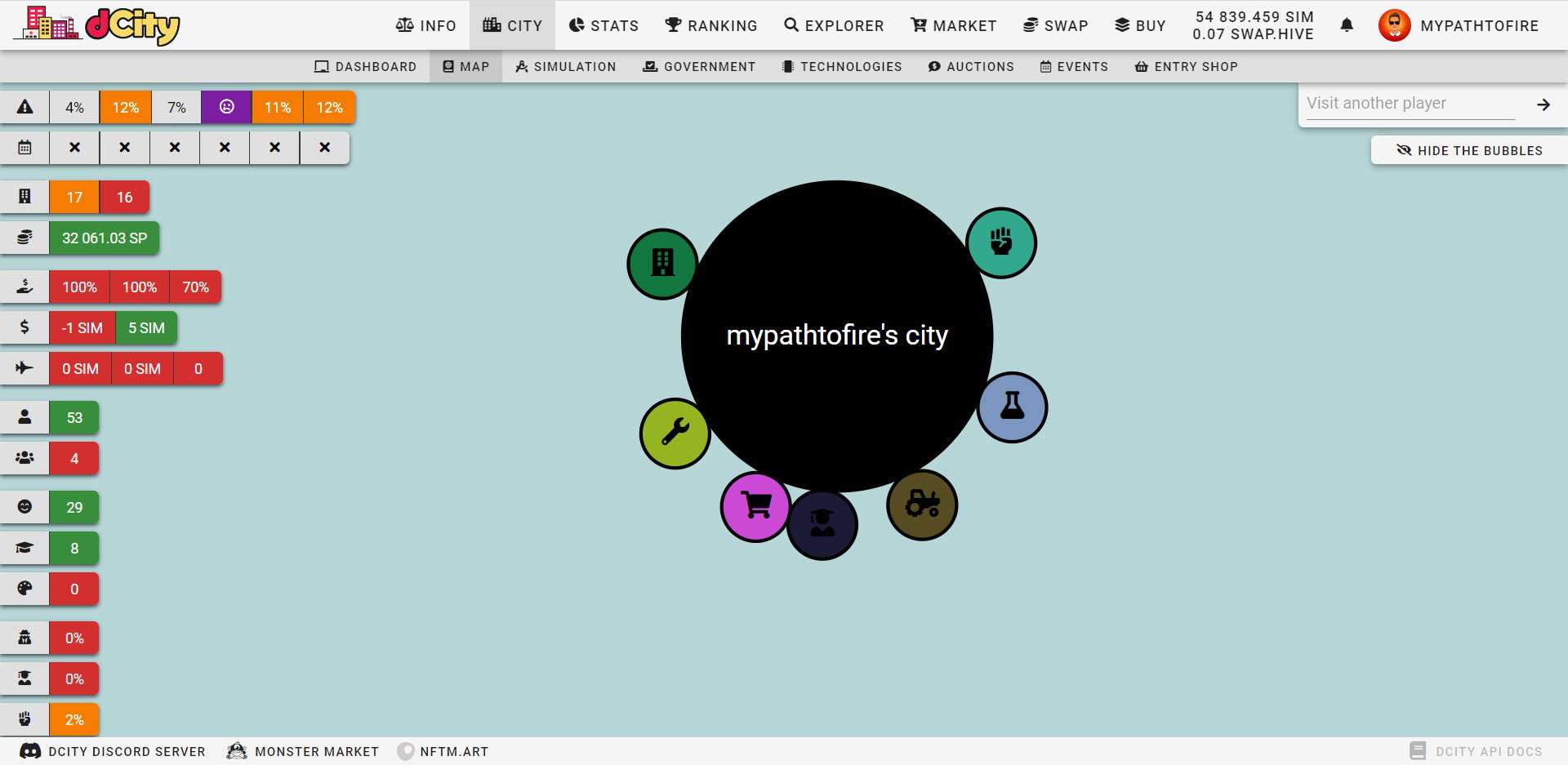
Task: Open MONSTER MARKET link
Action: click(303, 751)
